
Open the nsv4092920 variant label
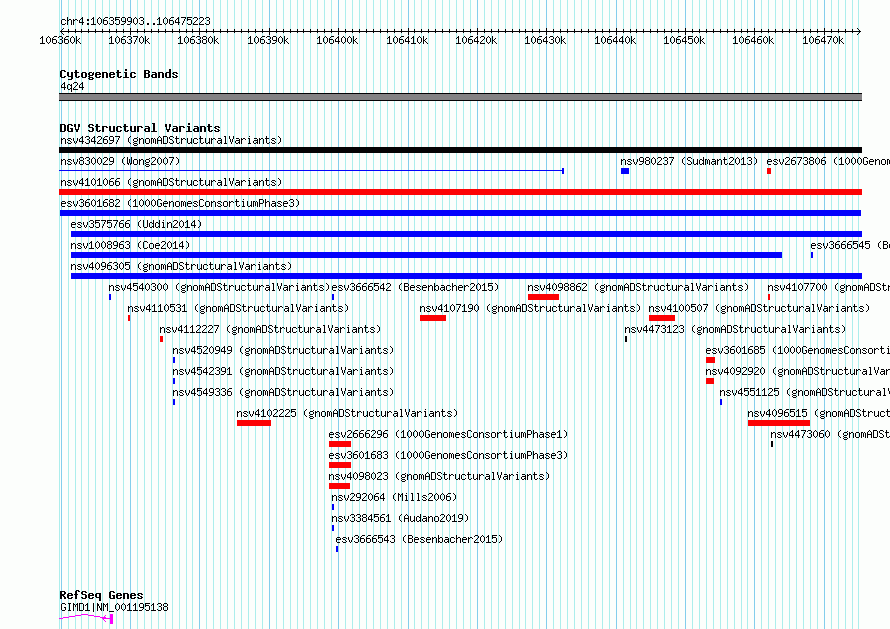(797, 371)
